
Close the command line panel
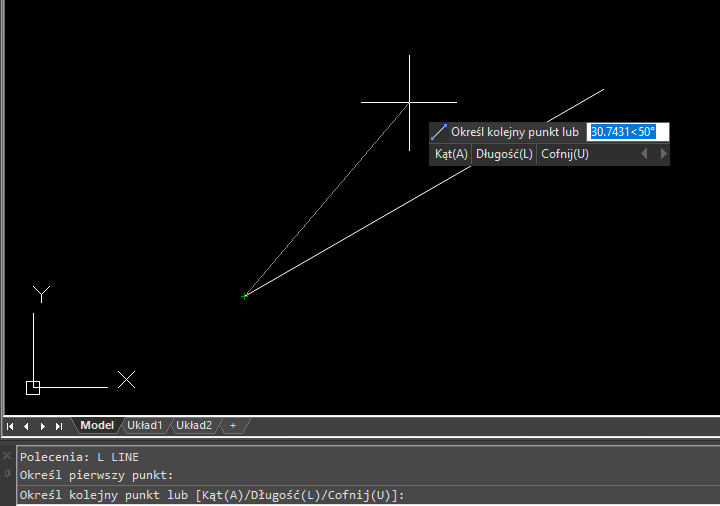[7, 456]
